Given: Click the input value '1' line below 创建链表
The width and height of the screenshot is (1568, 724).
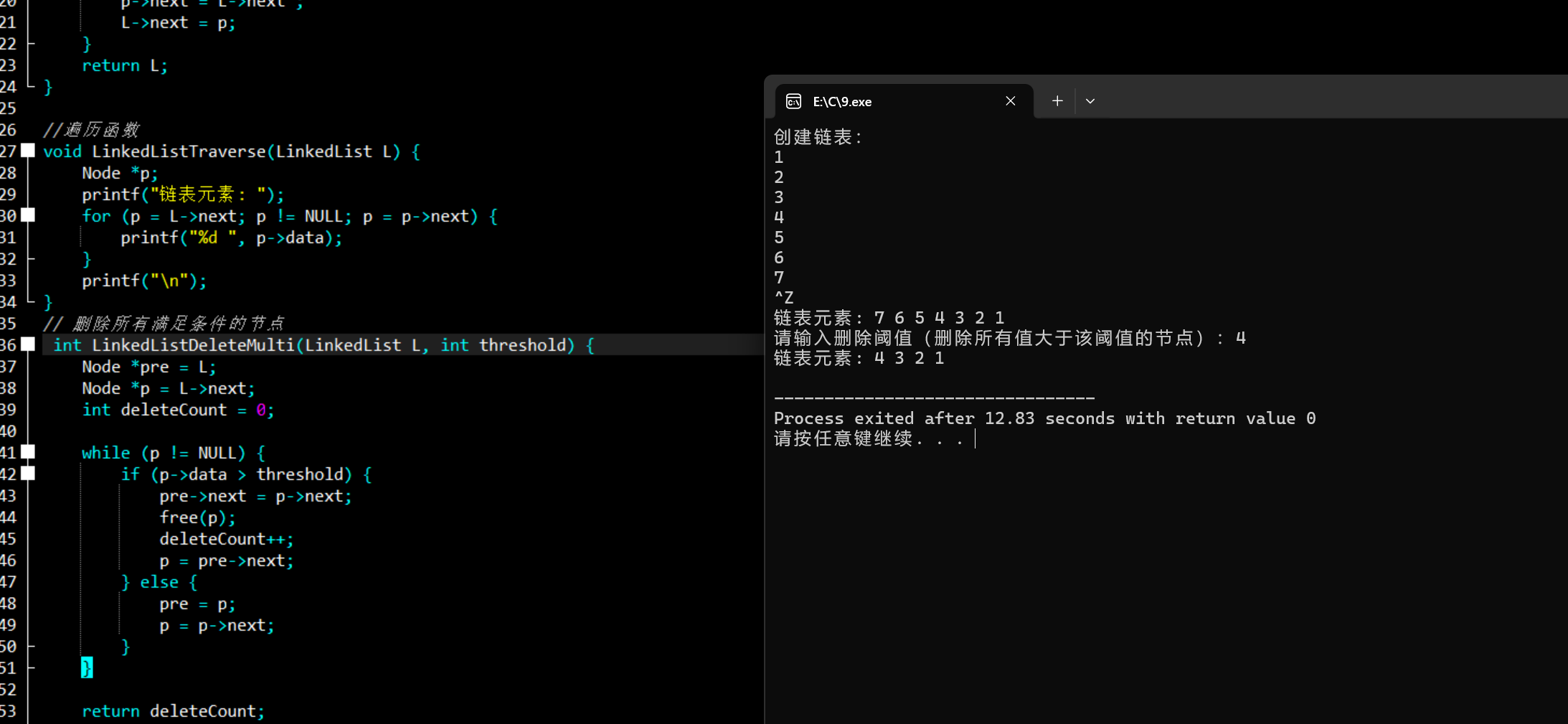Looking at the screenshot, I should coord(779,157).
